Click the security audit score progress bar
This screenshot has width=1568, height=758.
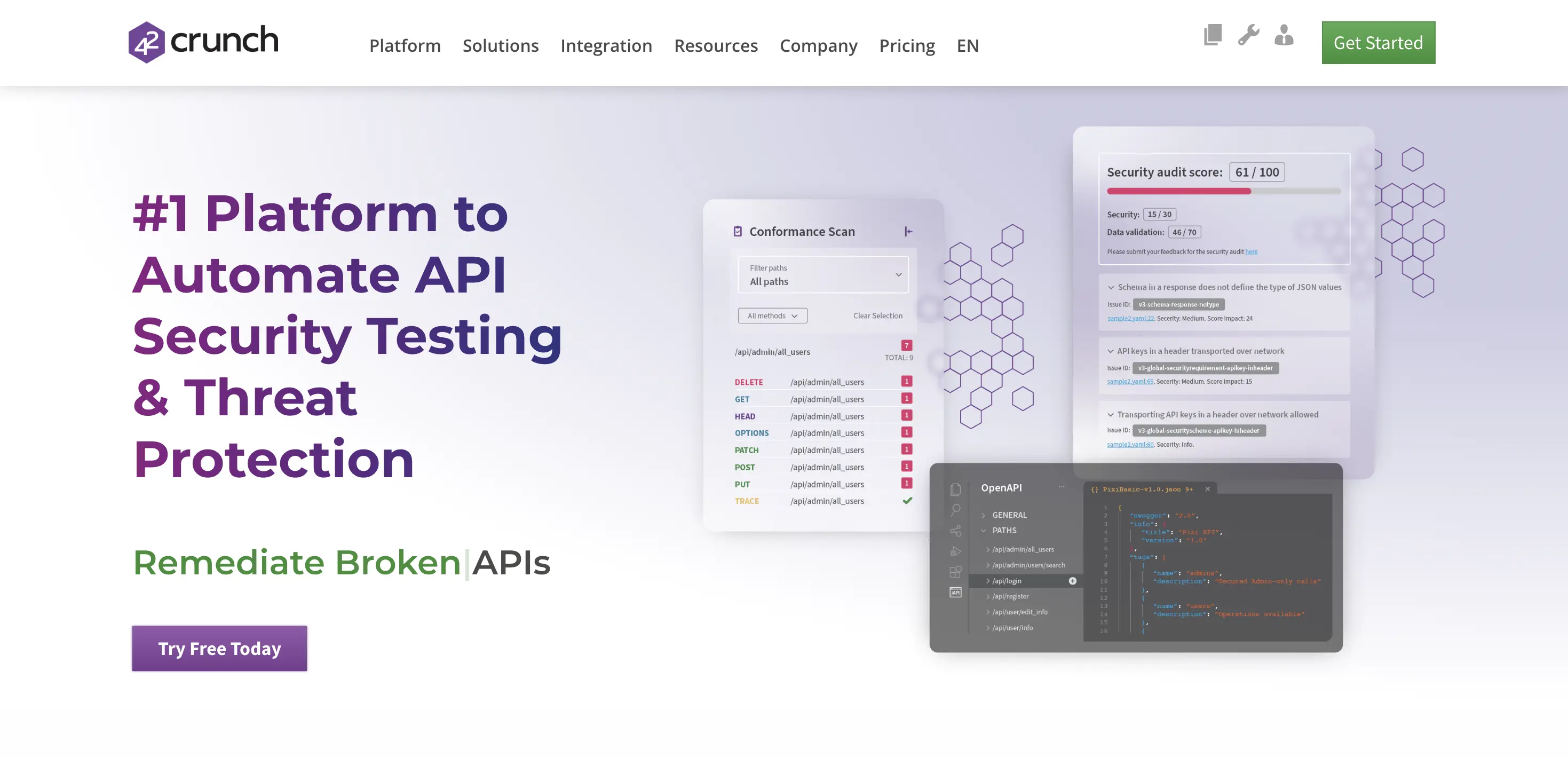pyautogui.click(x=1224, y=191)
